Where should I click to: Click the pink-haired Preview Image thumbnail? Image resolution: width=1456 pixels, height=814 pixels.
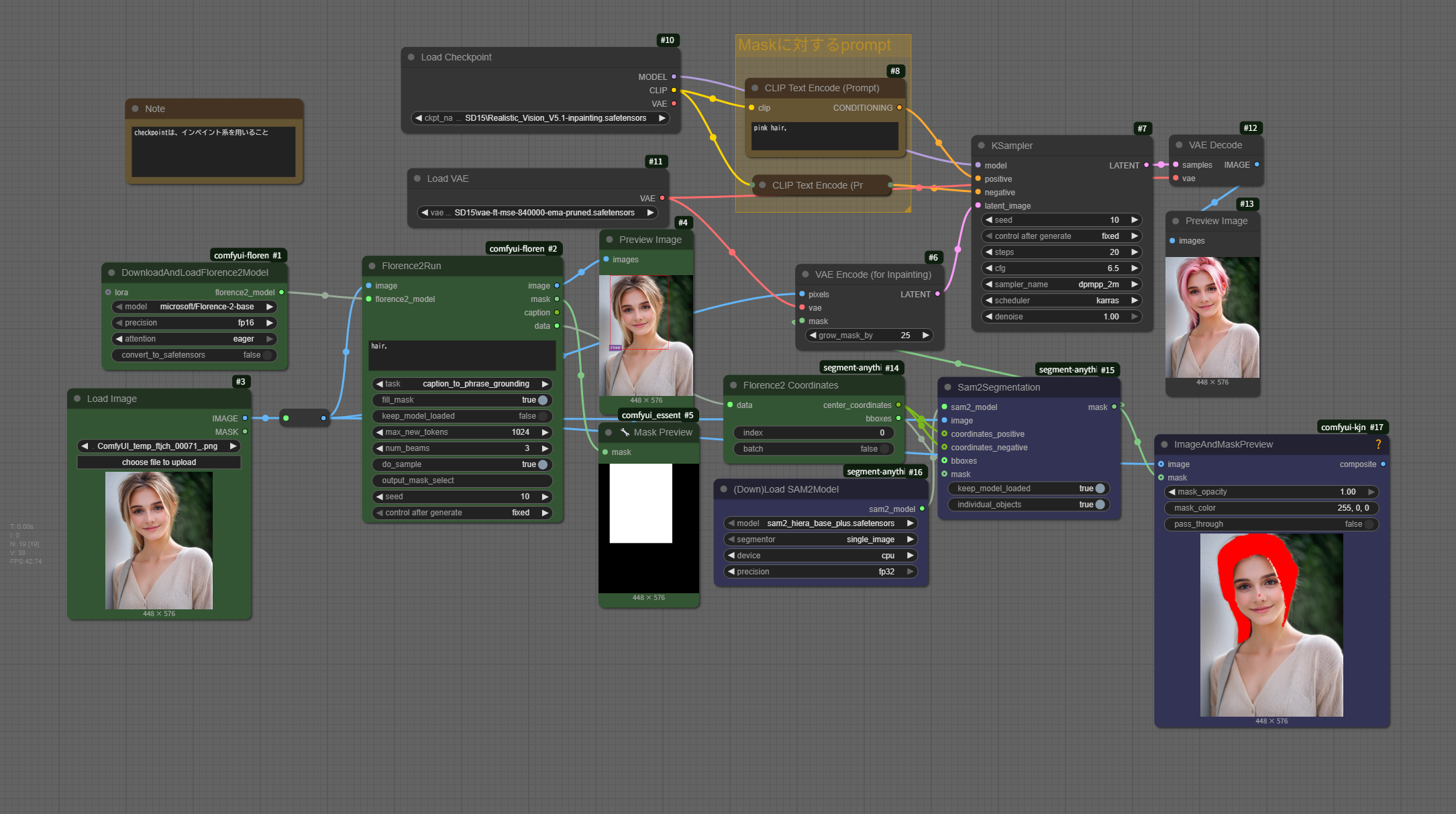[1212, 317]
